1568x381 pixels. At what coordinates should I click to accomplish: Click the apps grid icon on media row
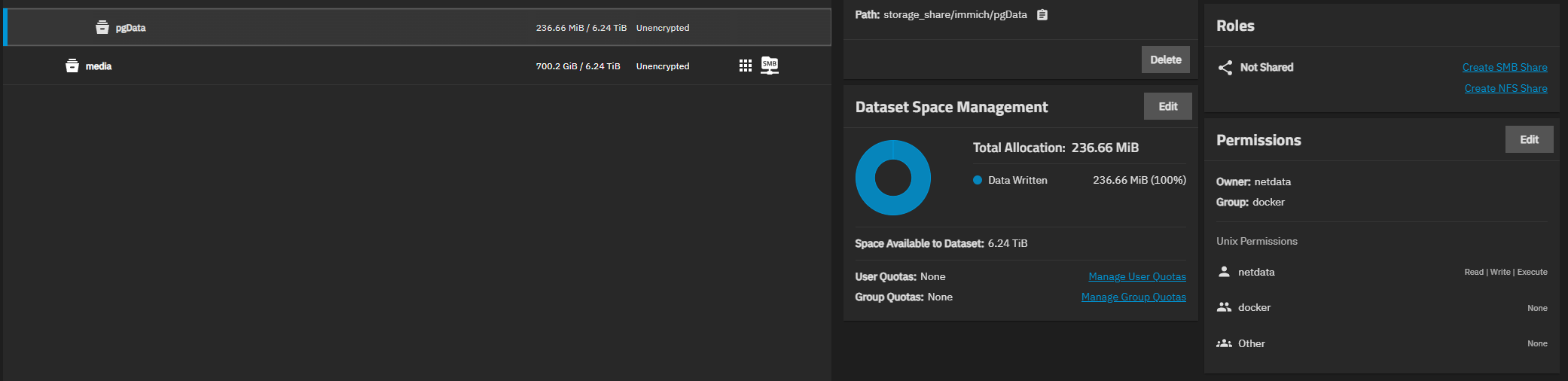point(746,66)
